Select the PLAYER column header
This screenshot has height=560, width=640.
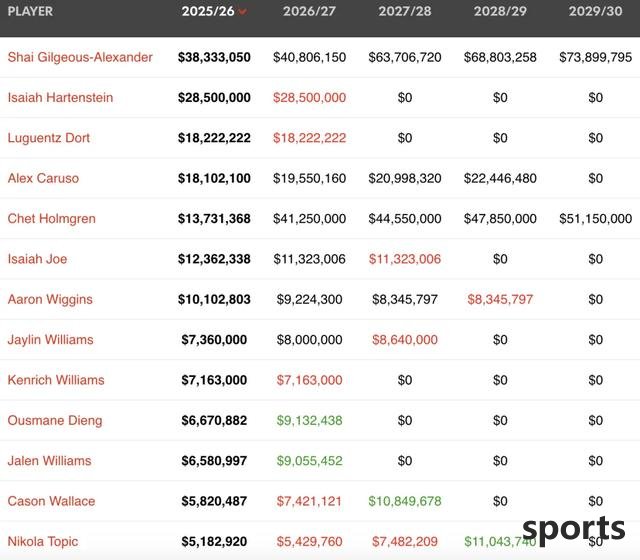click(x=30, y=11)
